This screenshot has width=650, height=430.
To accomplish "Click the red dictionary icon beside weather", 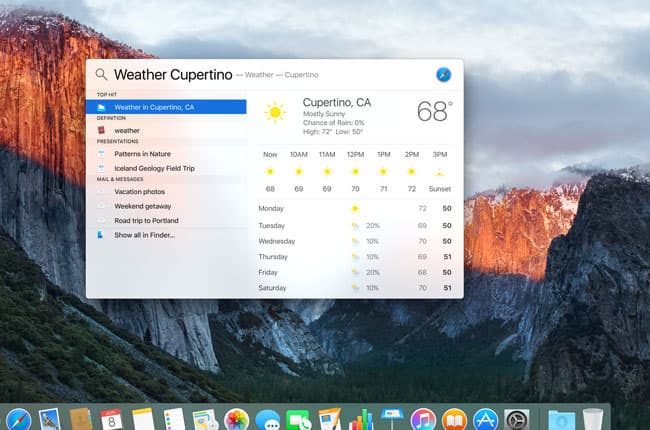I will [x=101, y=130].
